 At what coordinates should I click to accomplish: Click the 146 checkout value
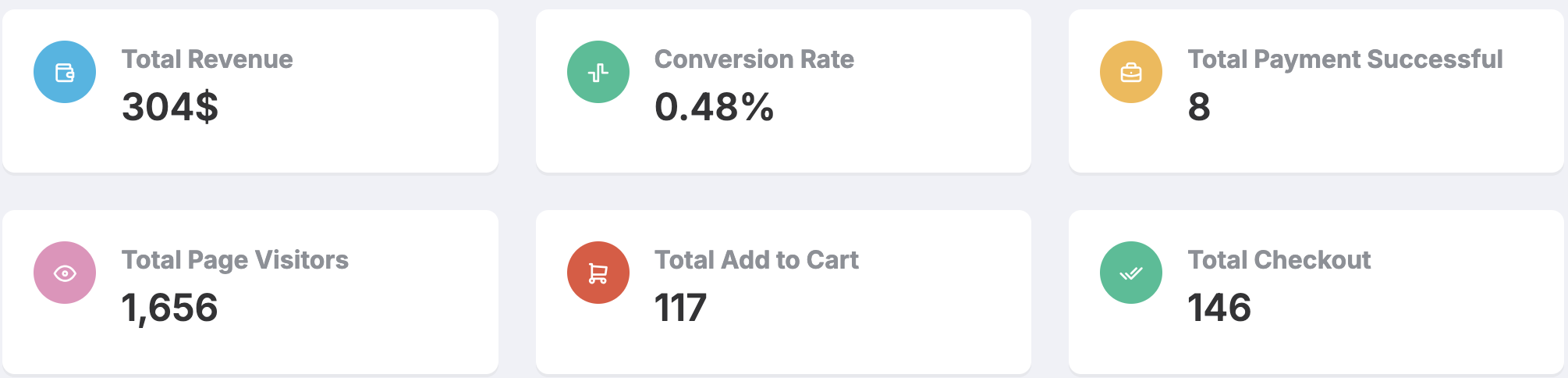1219,308
